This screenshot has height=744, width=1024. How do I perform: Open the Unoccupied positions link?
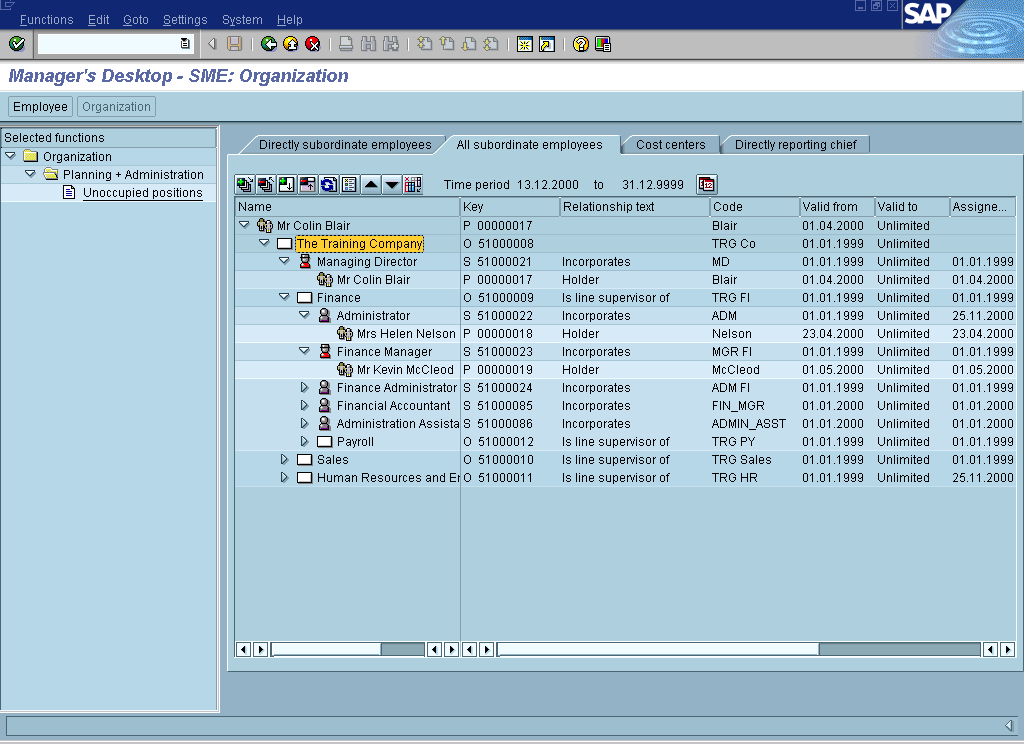[x=142, y=193]
